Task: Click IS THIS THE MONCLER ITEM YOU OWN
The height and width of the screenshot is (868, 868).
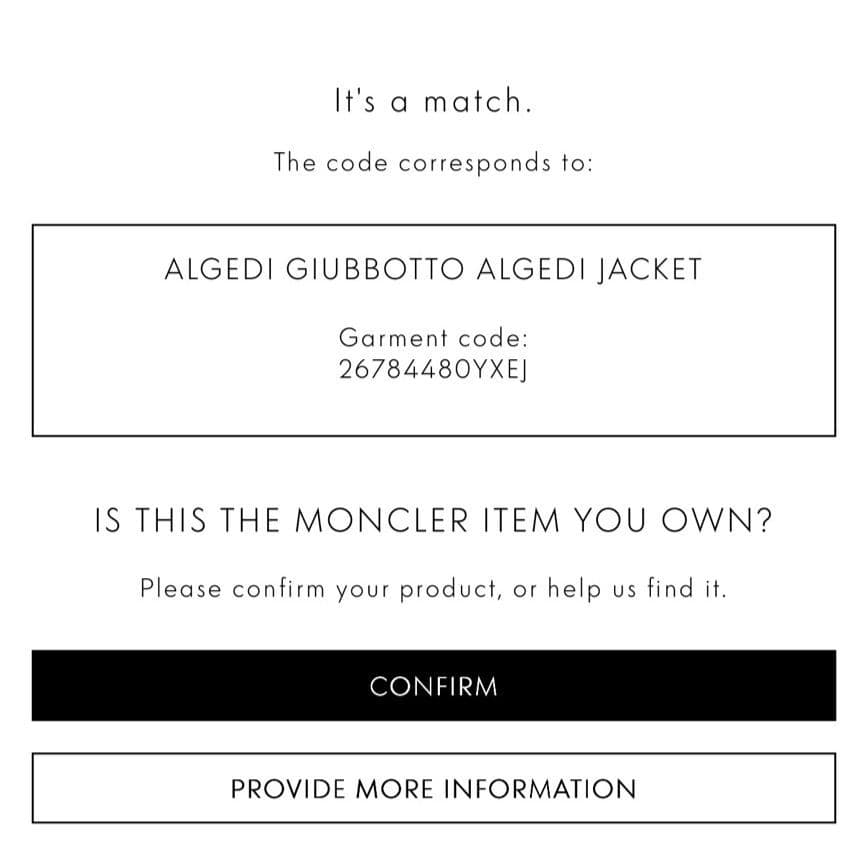Action: click(434, 520)
